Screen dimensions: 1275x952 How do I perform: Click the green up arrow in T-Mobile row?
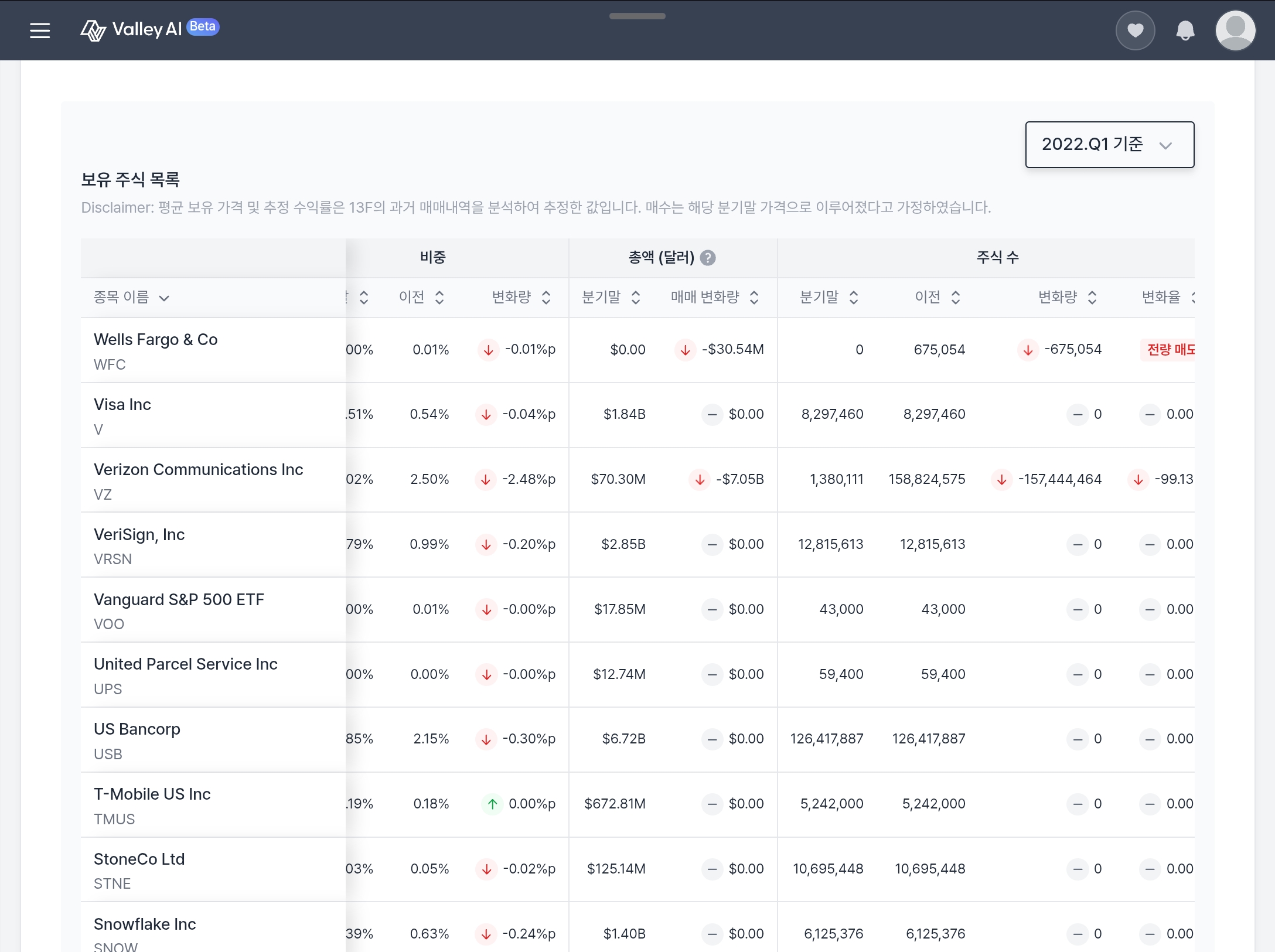[x=492, y=804]
